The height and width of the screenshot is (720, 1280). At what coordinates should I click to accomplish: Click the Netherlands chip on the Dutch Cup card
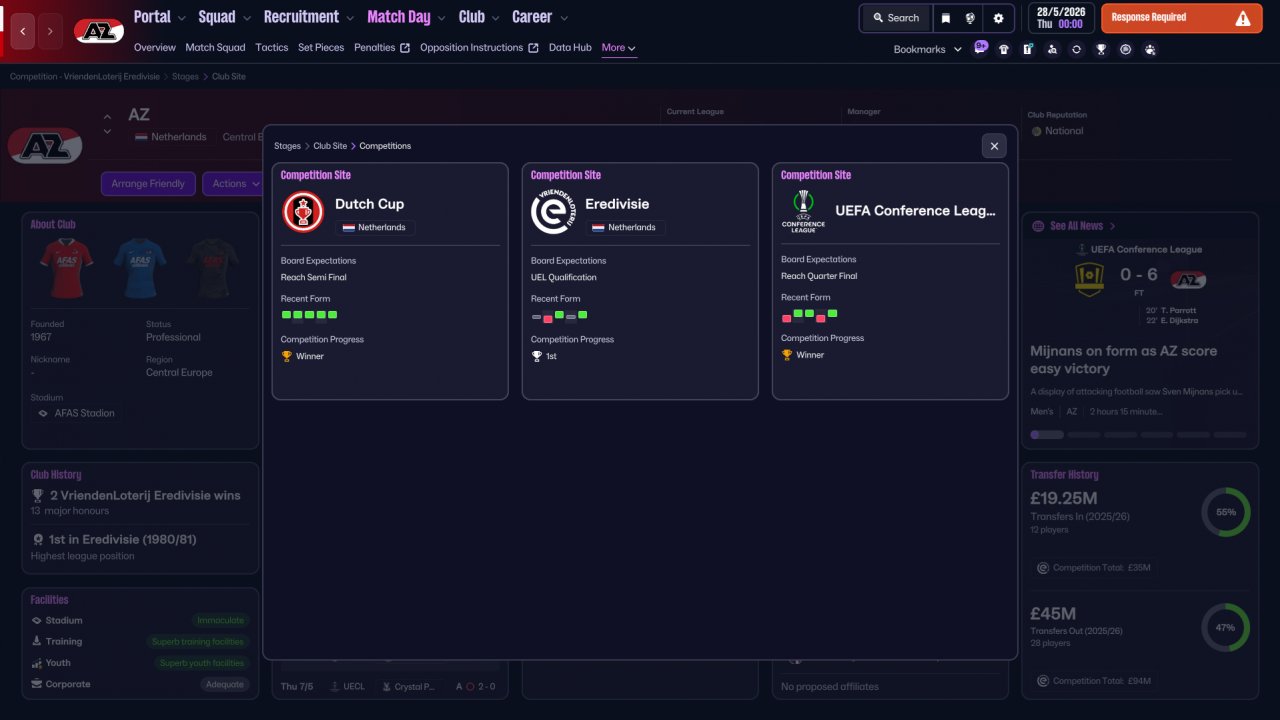click(375, 228)
